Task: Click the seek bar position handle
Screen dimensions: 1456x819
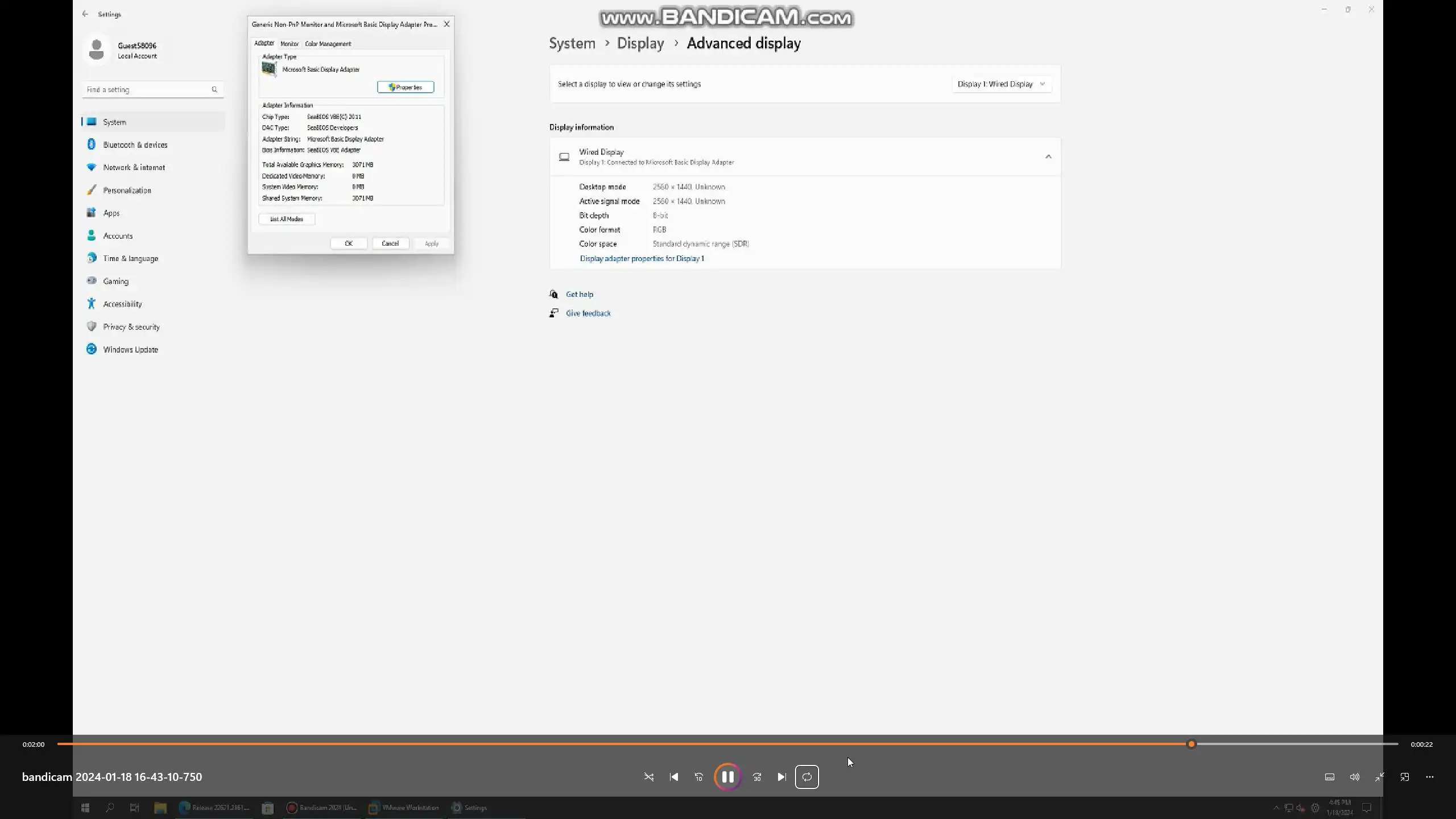Action: pyautogui.click(x=1191, y=744)
